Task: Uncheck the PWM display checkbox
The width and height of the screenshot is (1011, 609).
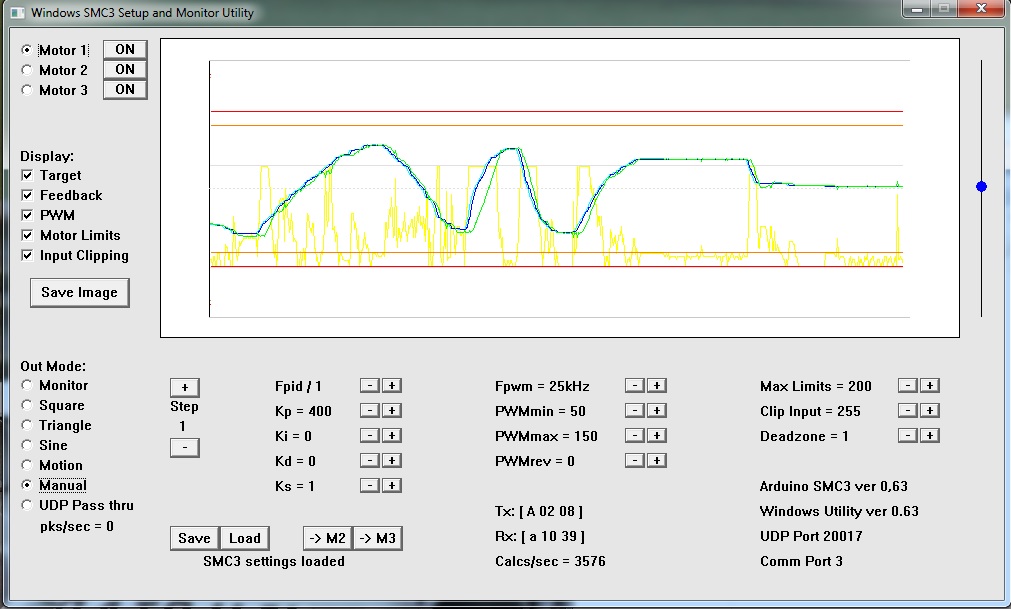Action: 28,216
